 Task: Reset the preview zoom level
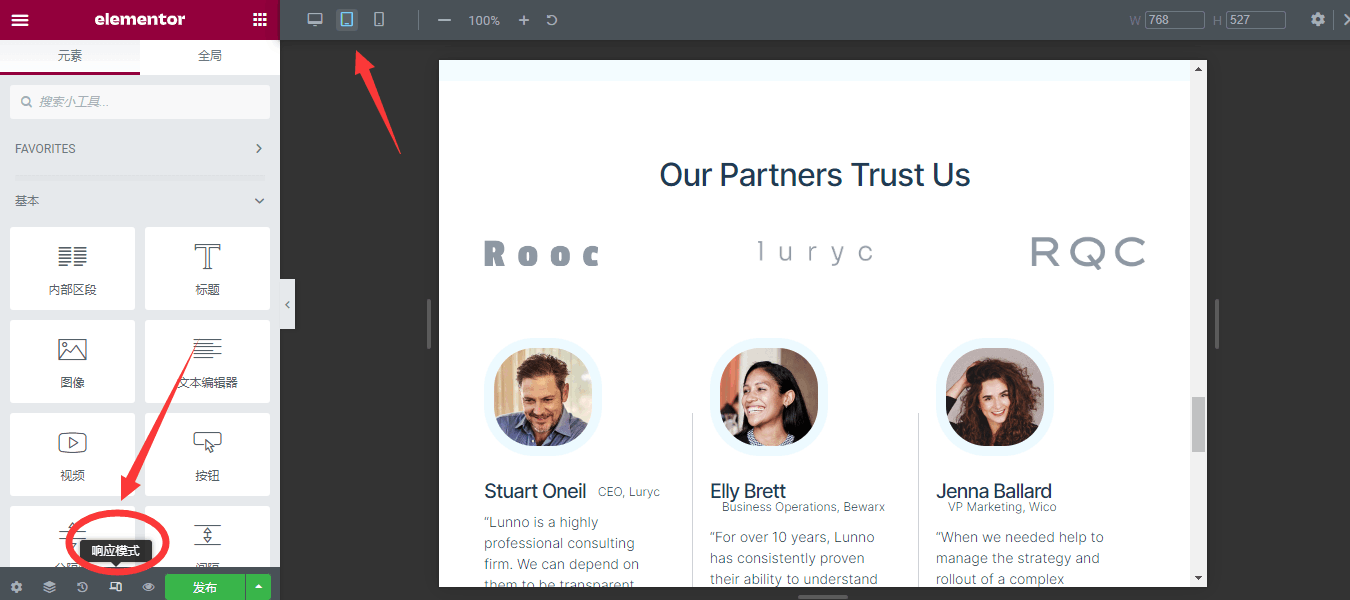coord(552,20)
